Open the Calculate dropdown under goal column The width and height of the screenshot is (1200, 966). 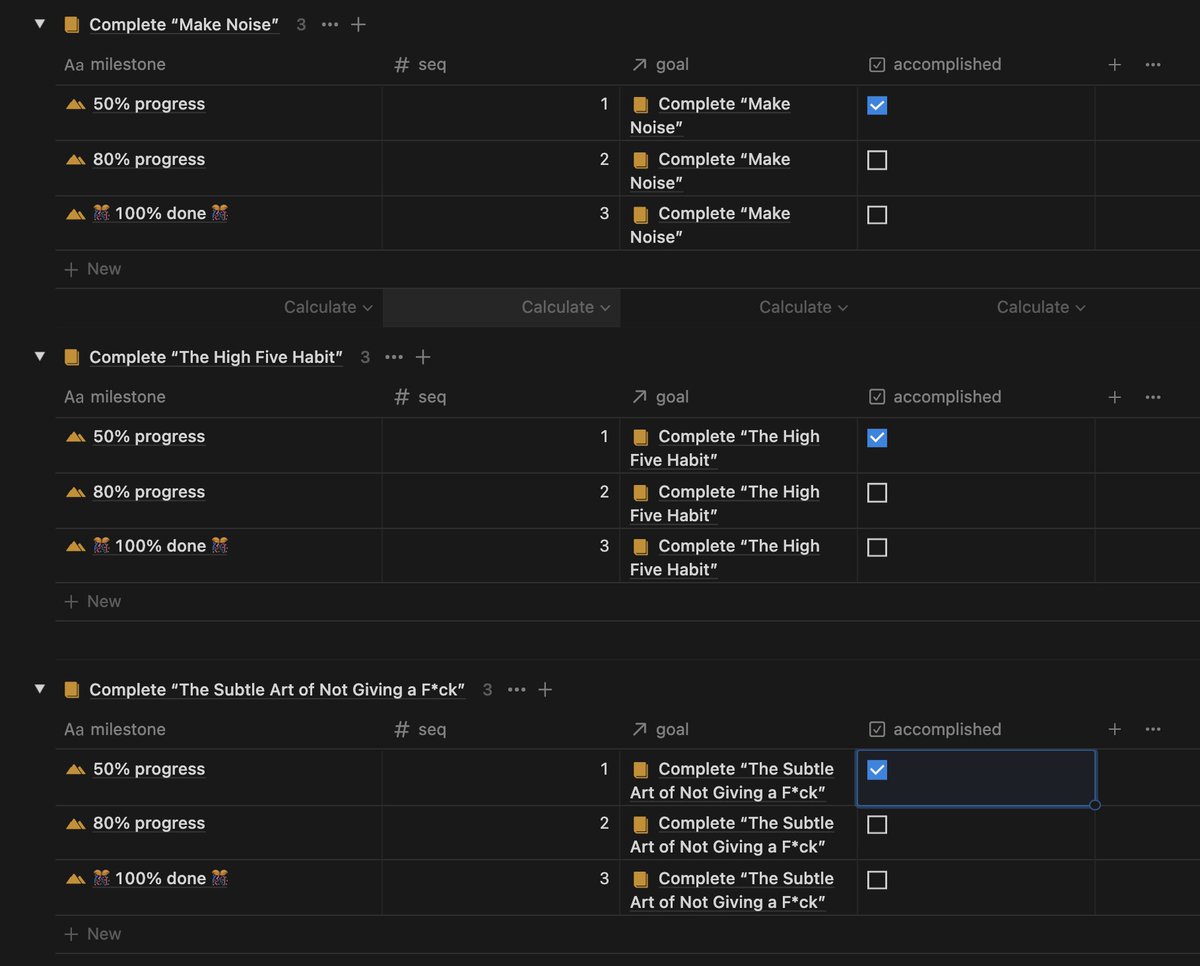[803, 307]
